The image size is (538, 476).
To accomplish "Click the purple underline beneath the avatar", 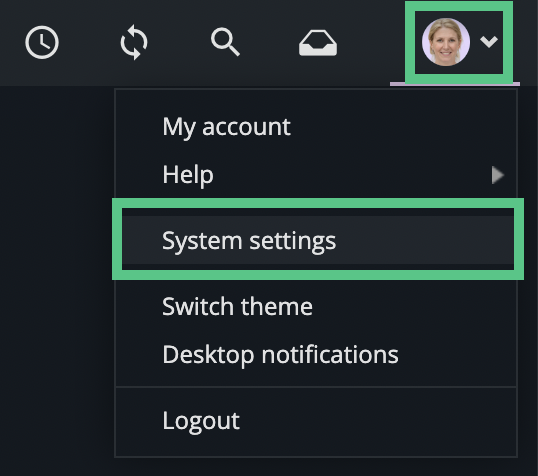I will pos(455,84).
